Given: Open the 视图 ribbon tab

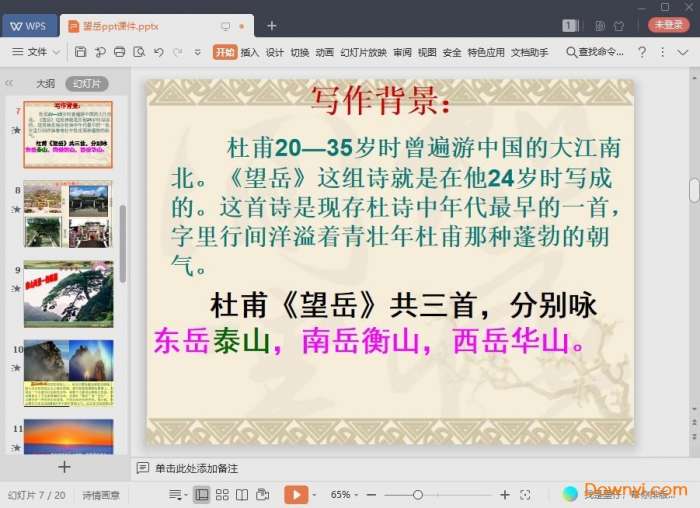Looking at the screenshot, I should (427, 52).
